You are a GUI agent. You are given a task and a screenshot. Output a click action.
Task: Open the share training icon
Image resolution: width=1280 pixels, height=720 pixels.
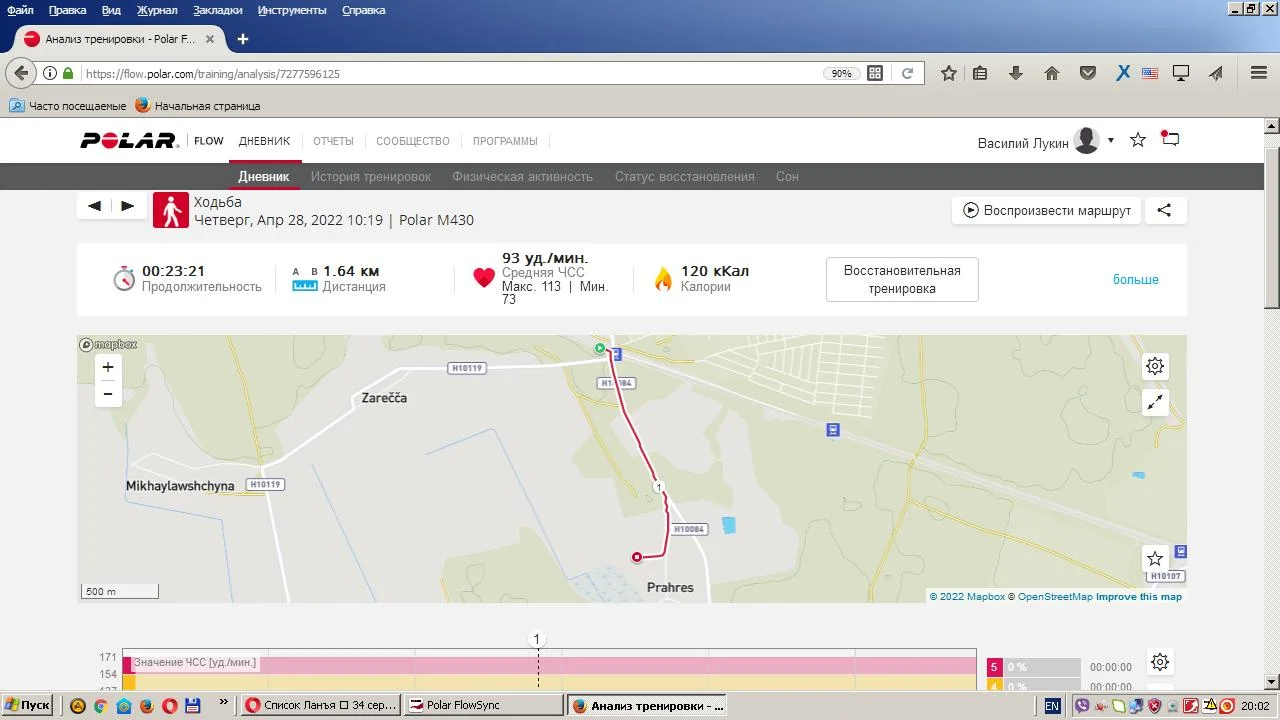1164,210
